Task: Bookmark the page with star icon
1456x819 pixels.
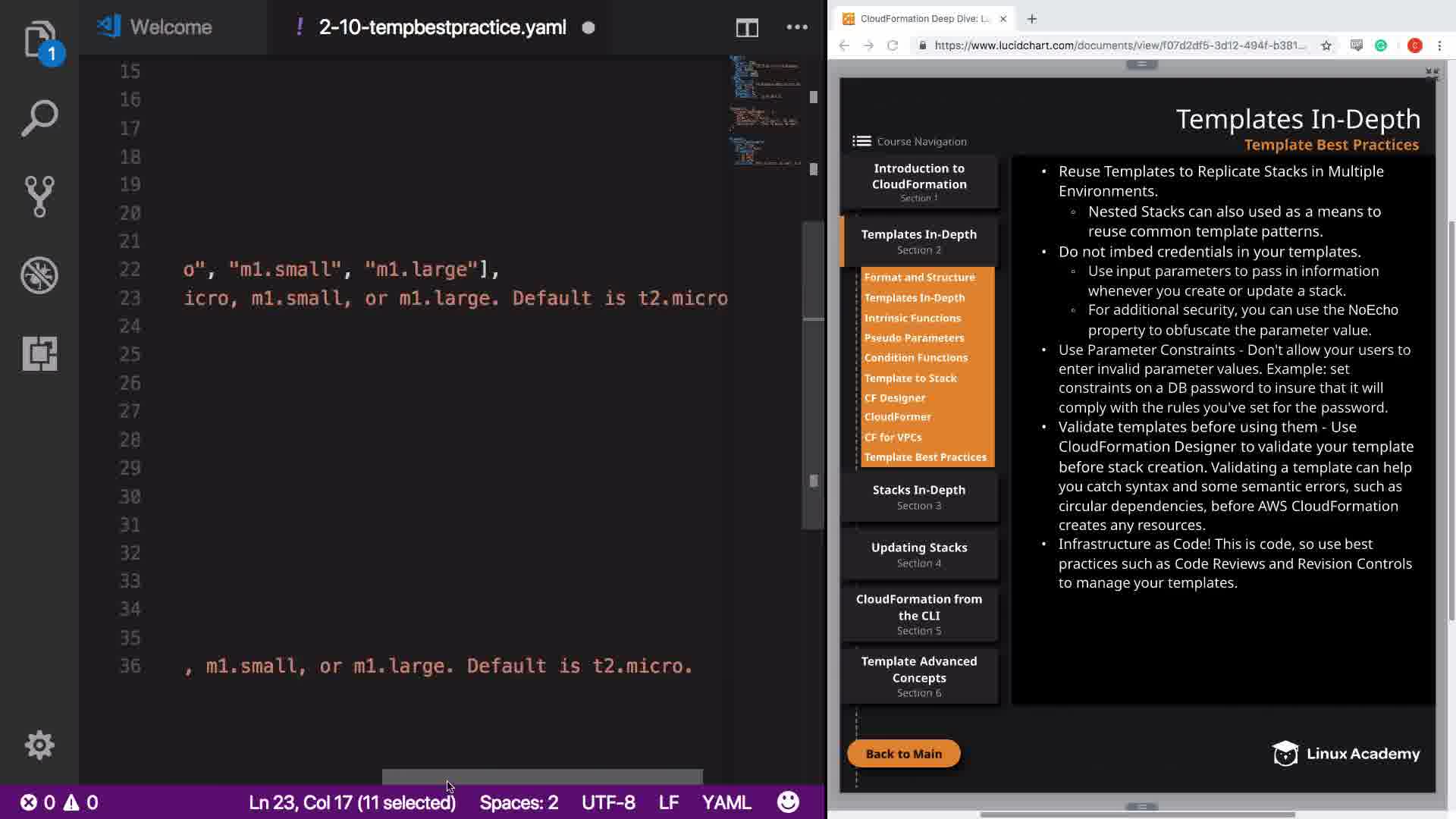Action: click(x=1326, y=45)
